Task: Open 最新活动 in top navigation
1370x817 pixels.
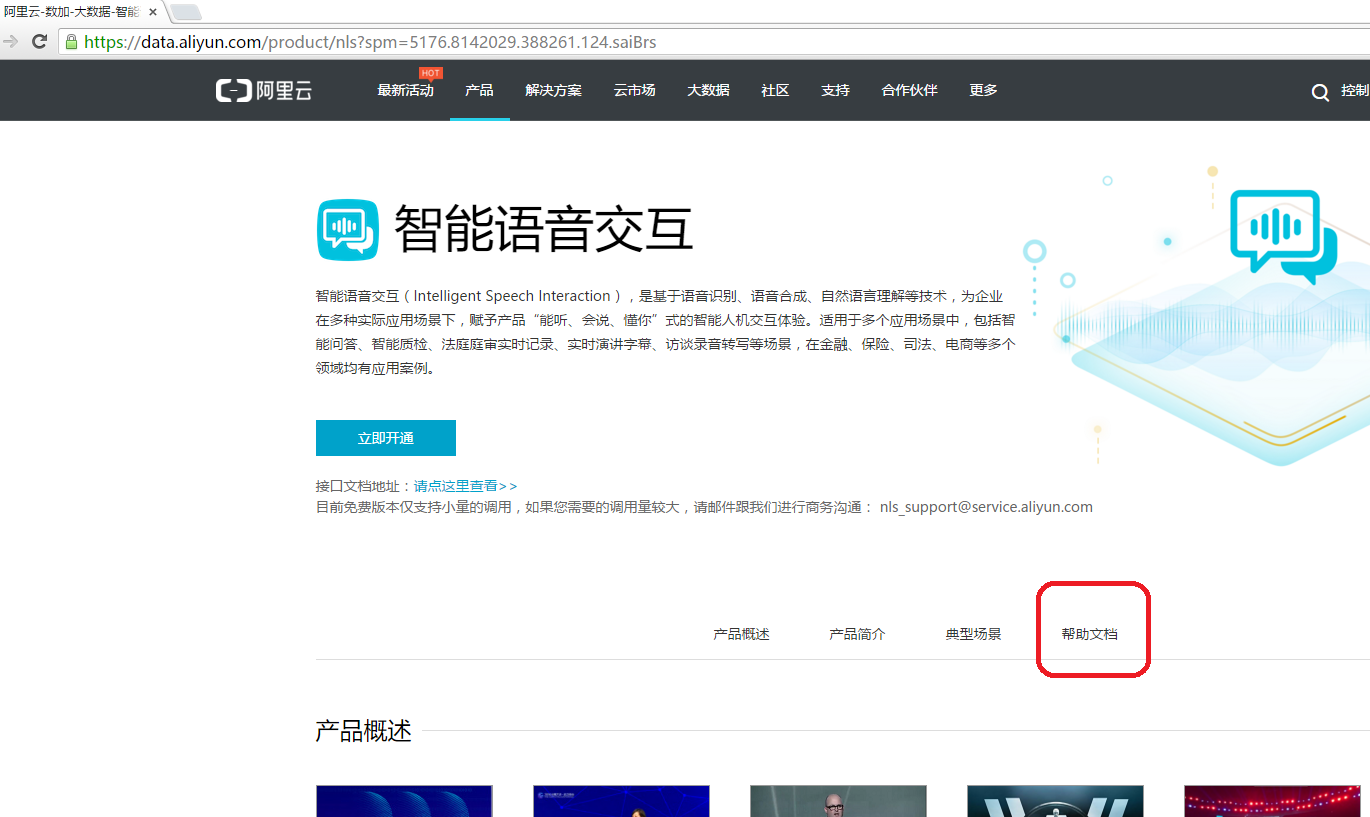Action: pos(405,90)
